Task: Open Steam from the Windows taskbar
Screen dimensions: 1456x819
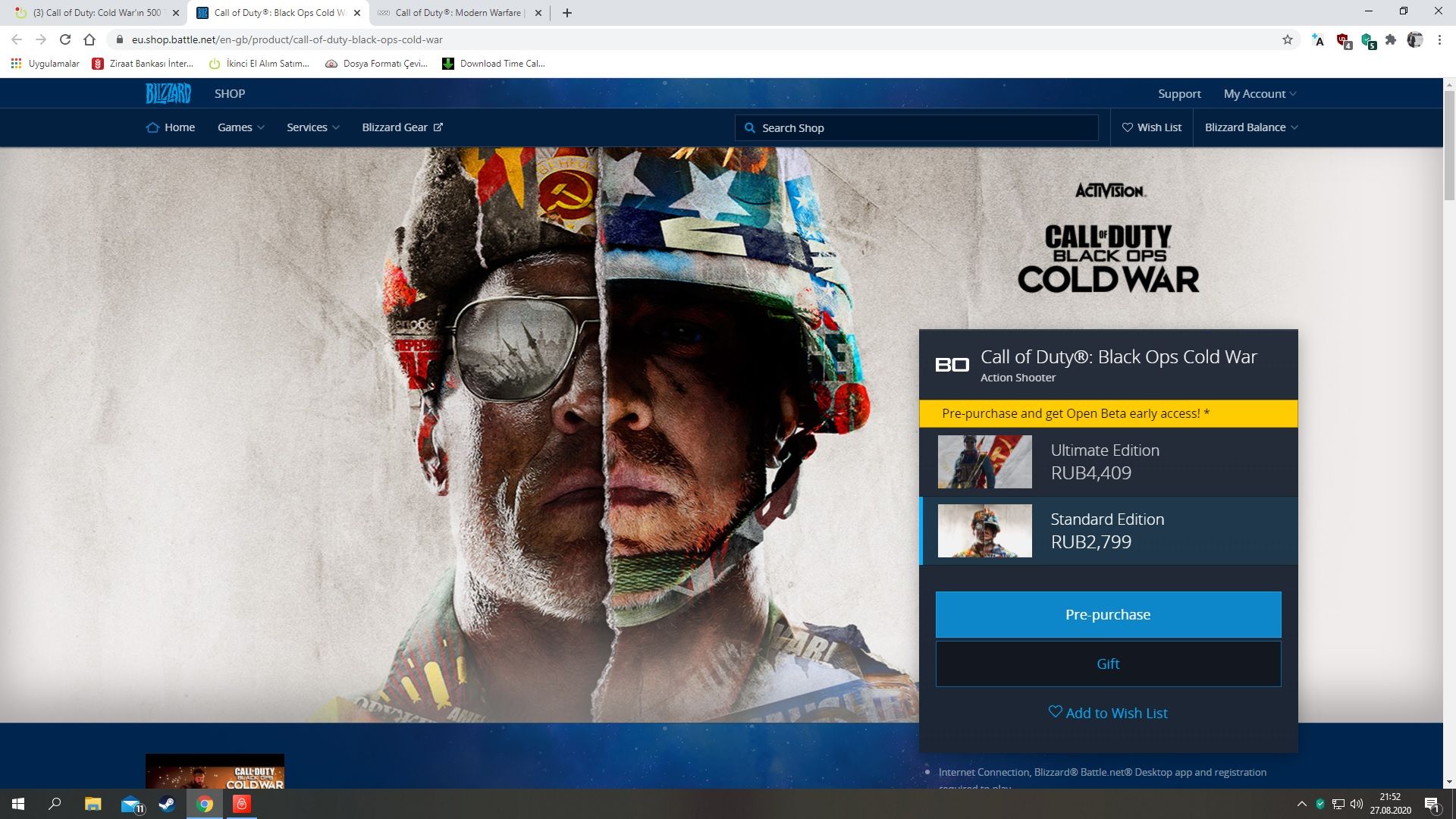Action: tap(167, 804)
